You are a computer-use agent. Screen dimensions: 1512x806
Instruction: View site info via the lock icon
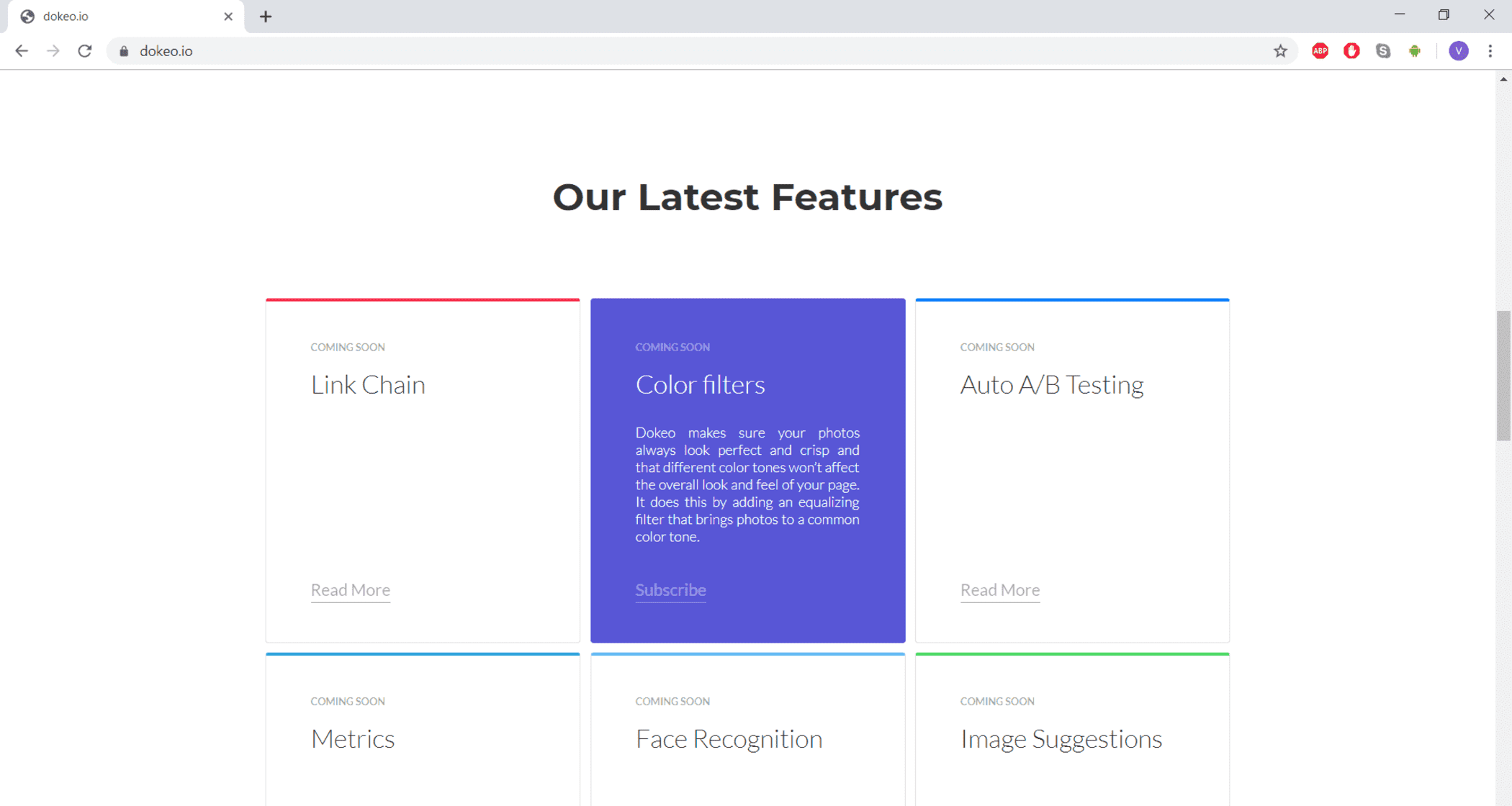click(124, 51)
